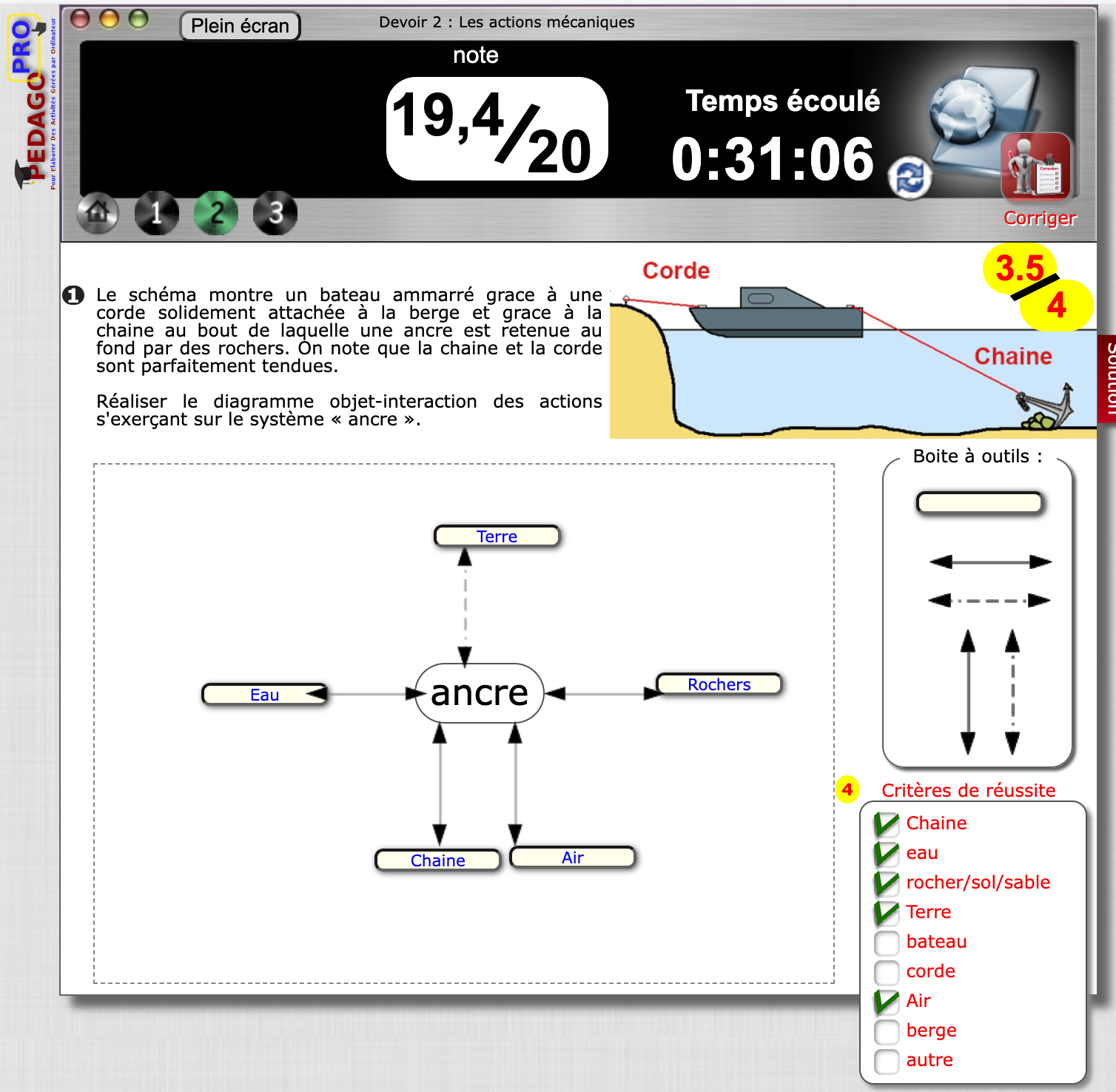Check the bateau criterion box
This screenshot has height=1092, width=1116.
tap(886, 943)
